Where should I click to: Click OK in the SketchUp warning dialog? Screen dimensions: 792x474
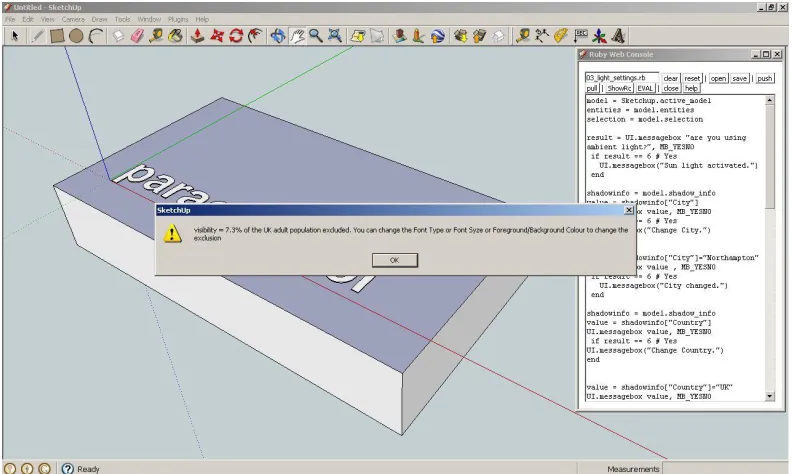pyautogui.click(x=394, y=260)
